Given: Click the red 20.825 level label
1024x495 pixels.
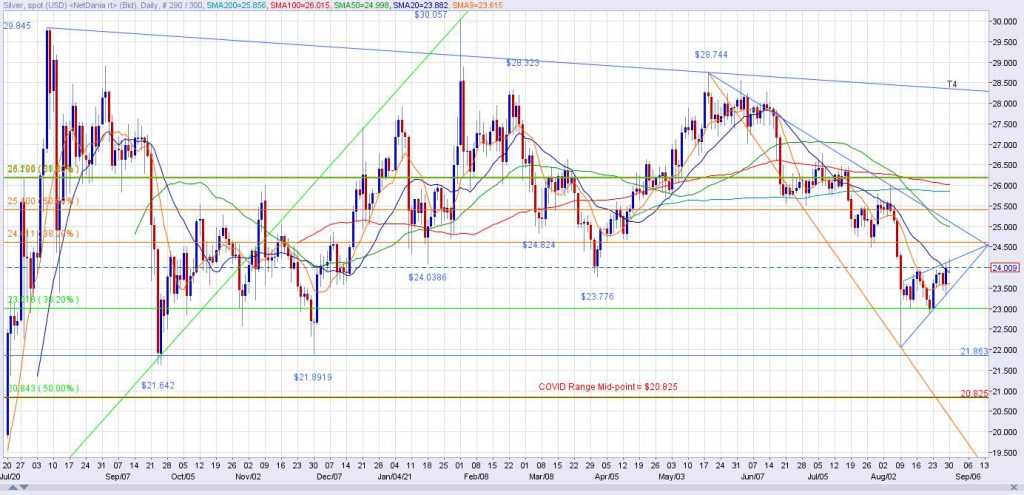Looking at the screenshot, I should tap(974, 393).
